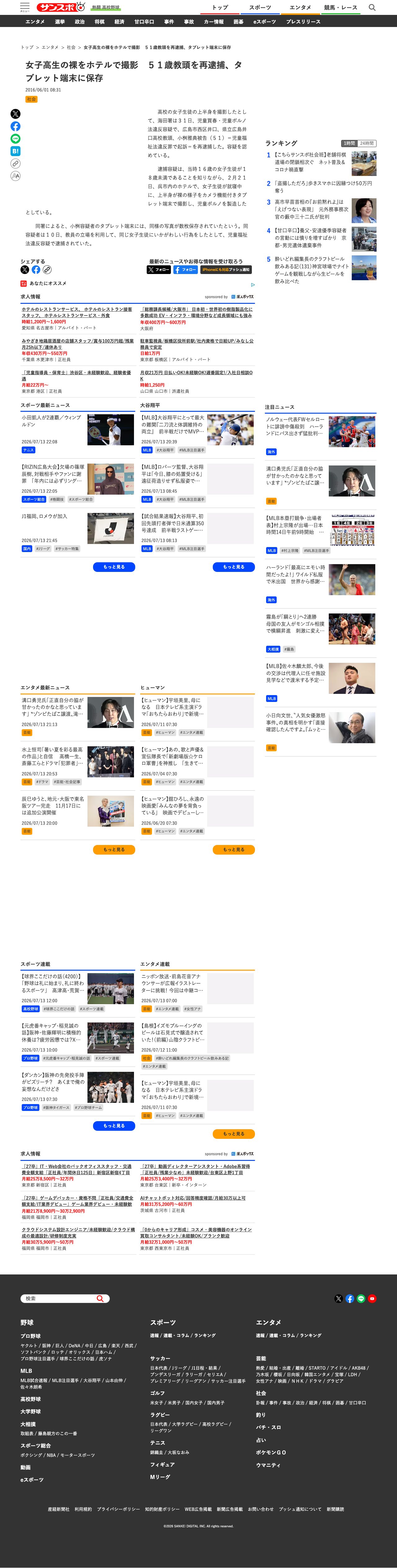Share article on Facebook from side rail

(x=16, y=126)
